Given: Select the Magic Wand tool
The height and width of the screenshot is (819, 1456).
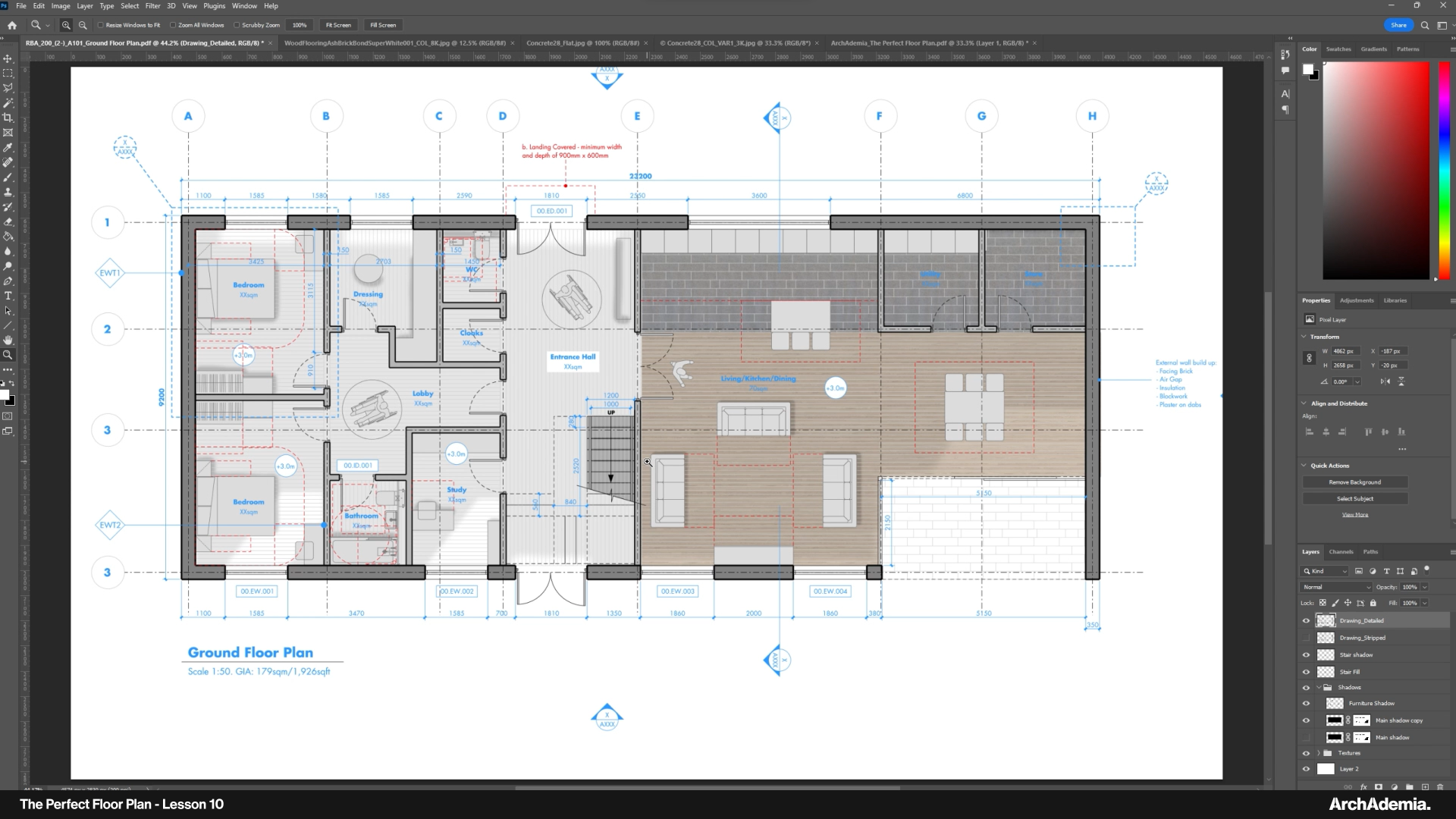Looking at the screenshot, I should (8, 102).
